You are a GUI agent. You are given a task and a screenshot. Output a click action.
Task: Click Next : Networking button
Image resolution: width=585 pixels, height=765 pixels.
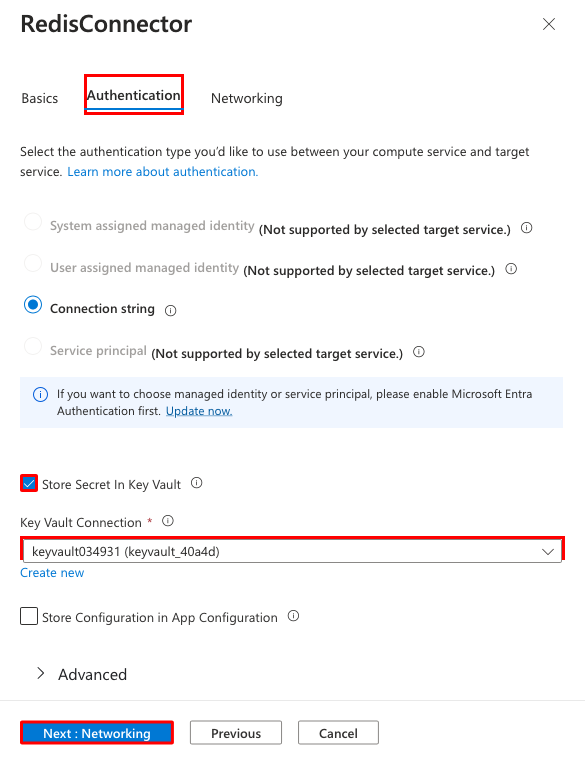click(x=97, y=733)
